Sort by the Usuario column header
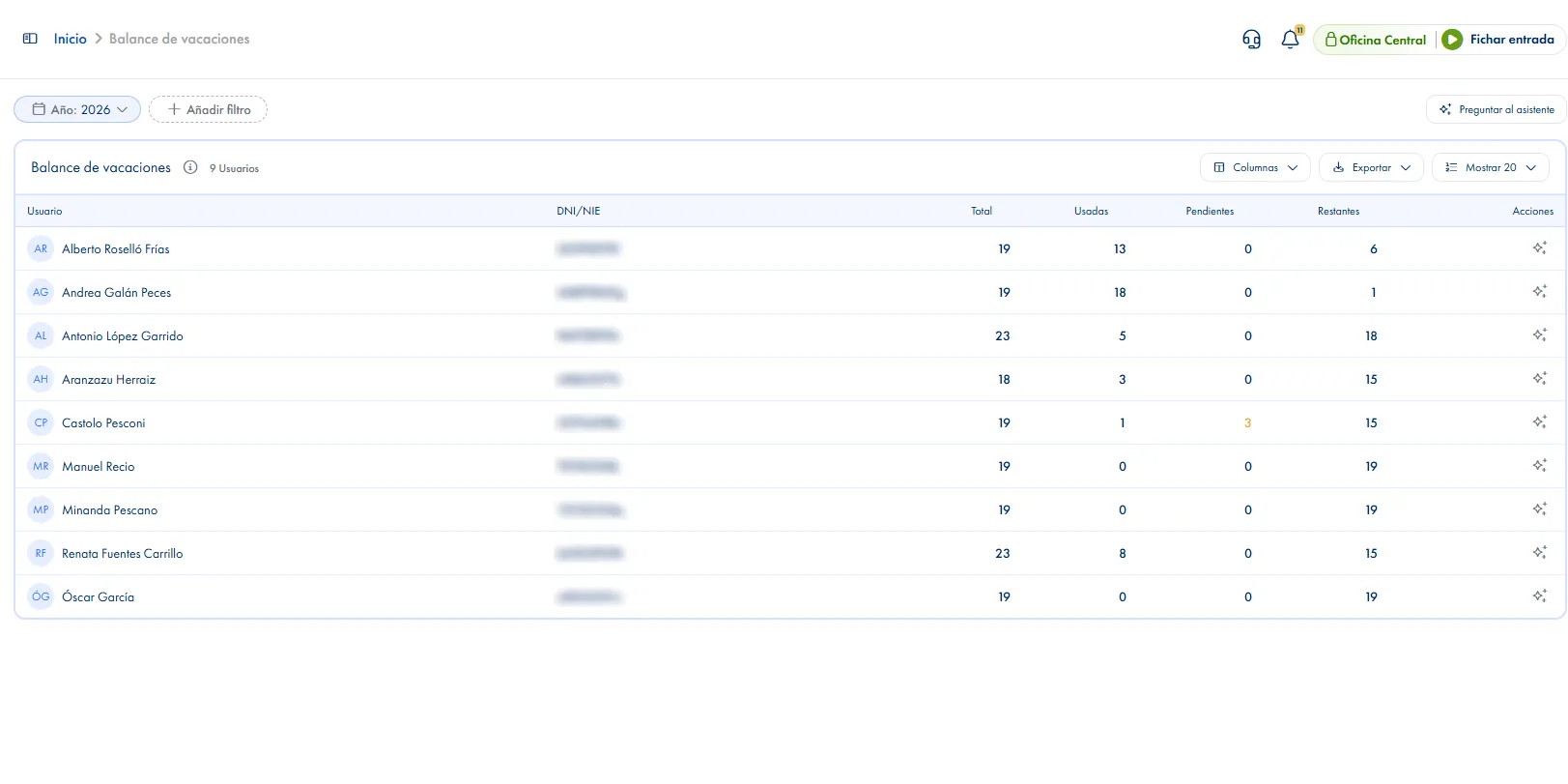The width and height of the screenshot is (1568, 784). pyautogui.click(x=44, y=211)
